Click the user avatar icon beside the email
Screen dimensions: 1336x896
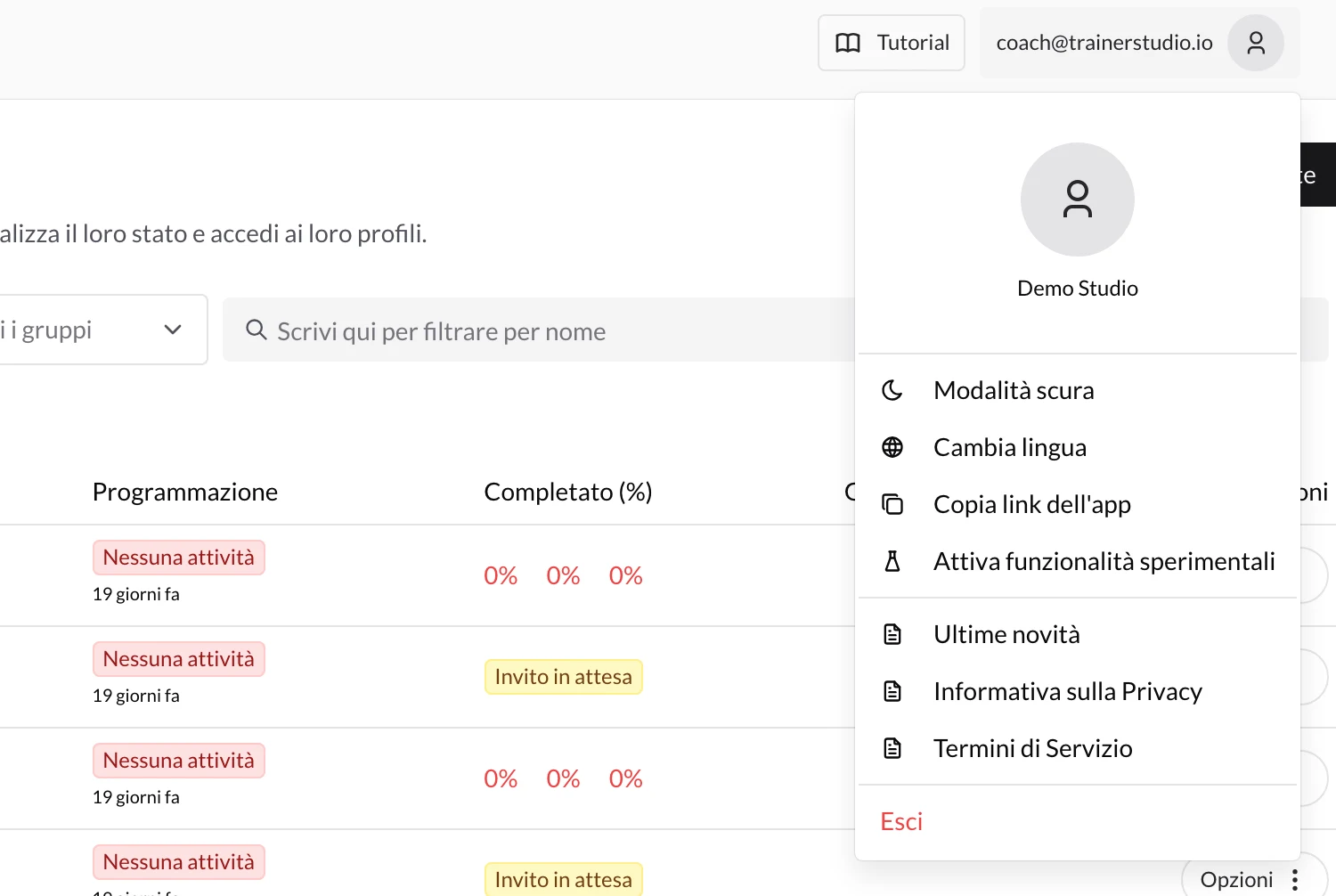(x=1256, y=43)
